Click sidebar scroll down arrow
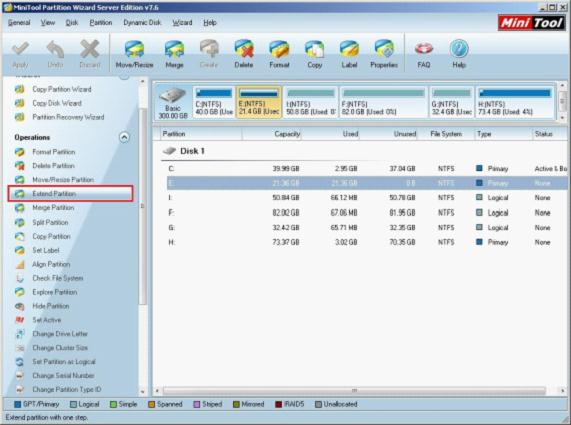The height and width of the screenshot is (425, 571). pyautogui.click(x=142, y=391)
